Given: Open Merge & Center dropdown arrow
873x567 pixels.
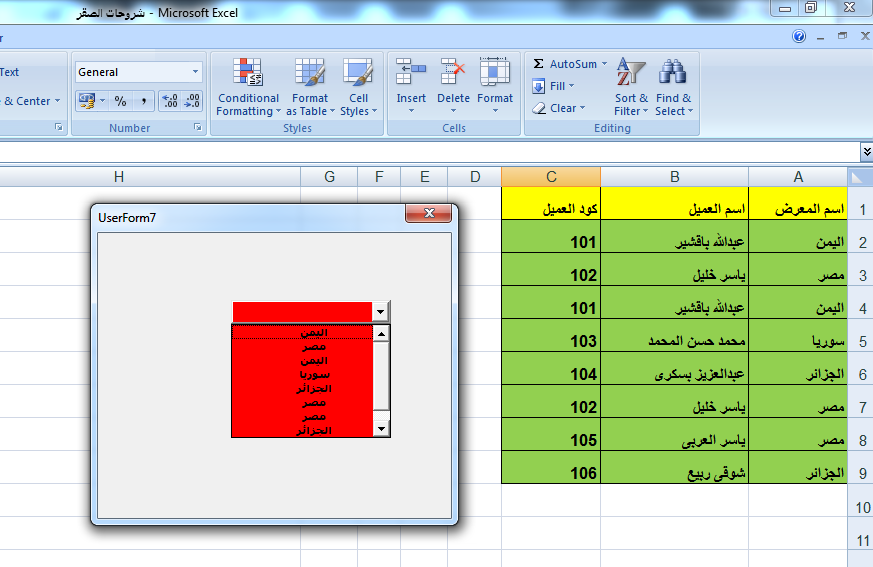Looking at the screenshot, I should pyautogui.click(x=57, y=101).
